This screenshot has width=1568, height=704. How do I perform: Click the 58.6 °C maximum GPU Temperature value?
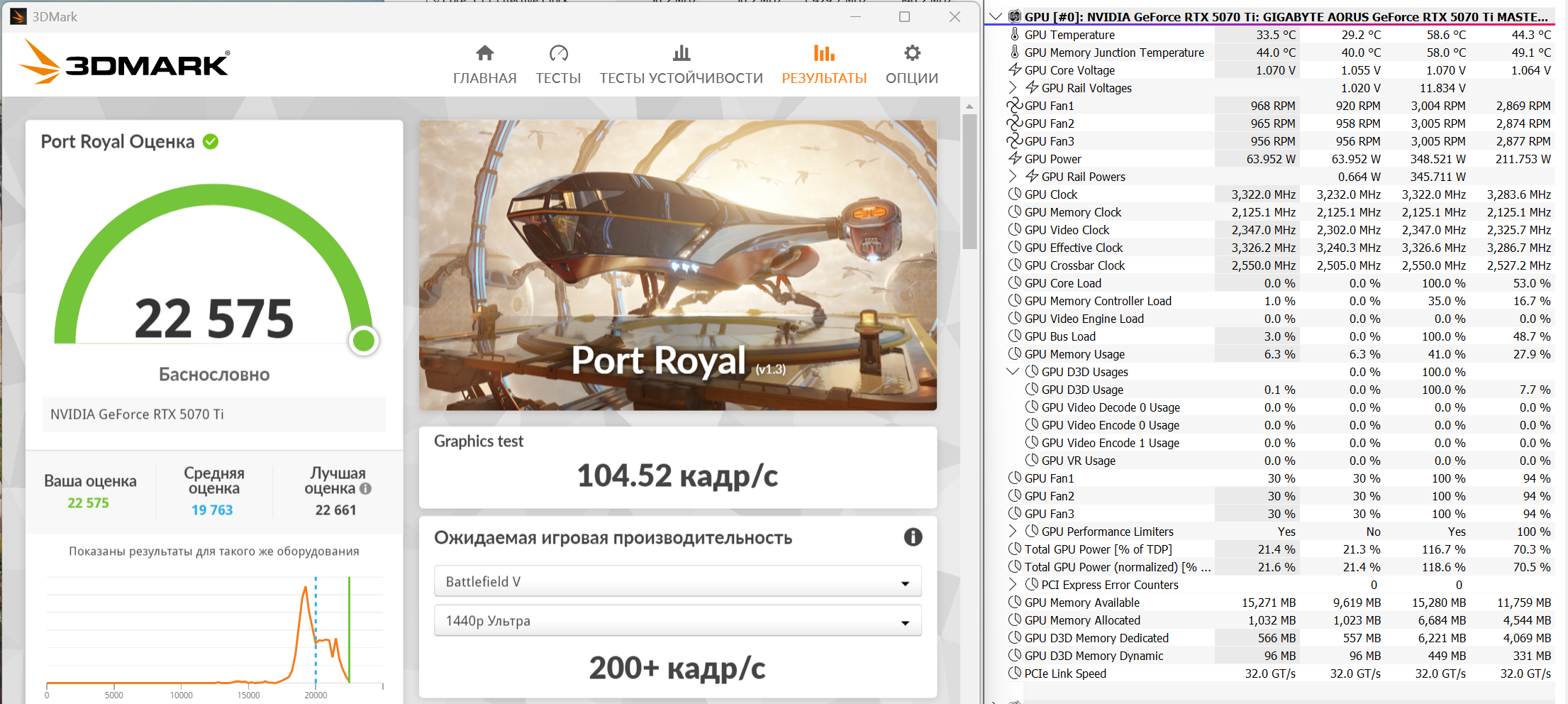[x=1447, y=35]
